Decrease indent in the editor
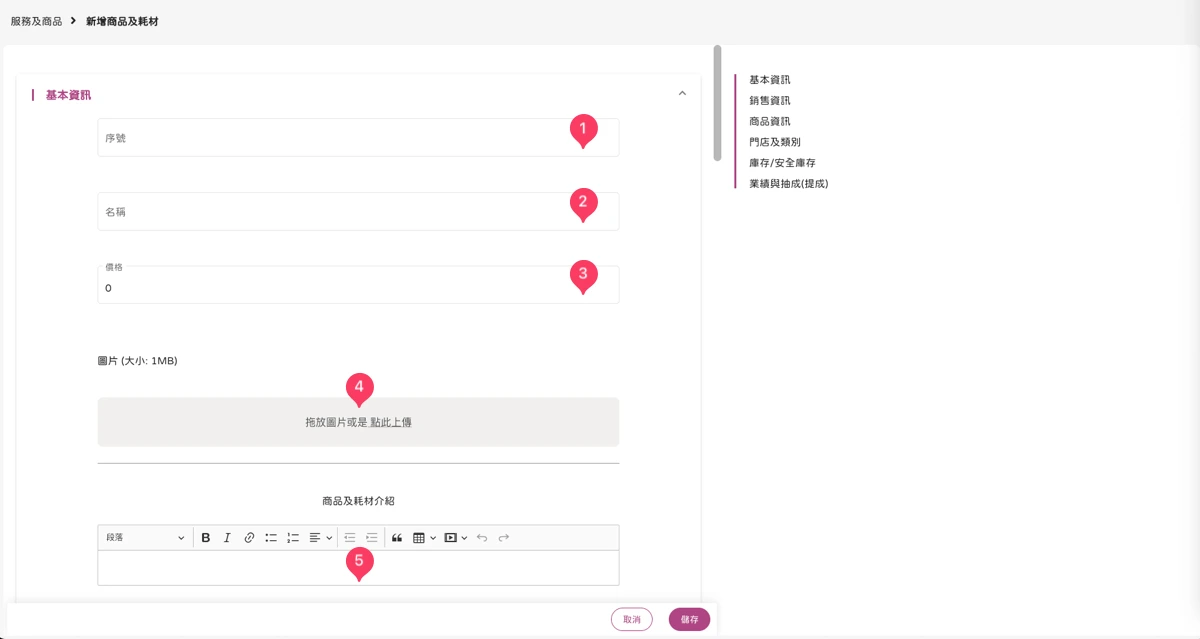 click(x=350, y=538)
